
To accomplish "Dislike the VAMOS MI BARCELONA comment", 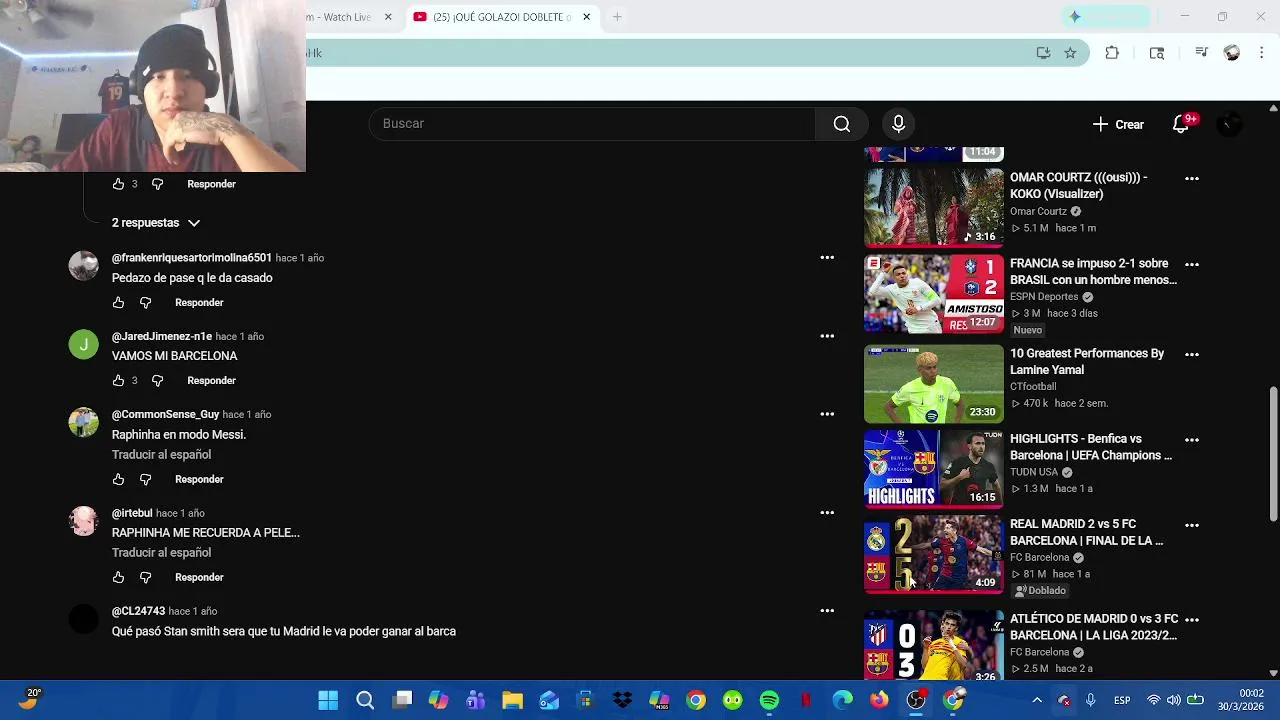I will coord(158,381).
